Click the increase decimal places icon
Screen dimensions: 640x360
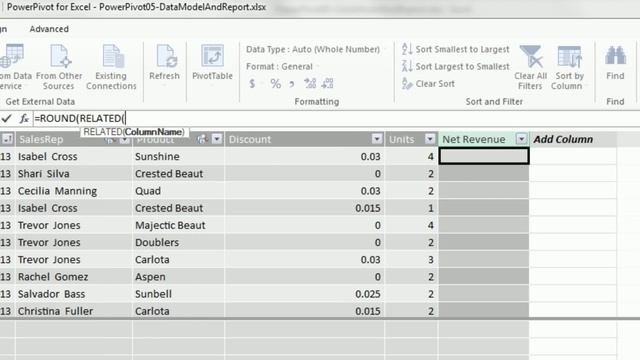click(x=310, y=83)
